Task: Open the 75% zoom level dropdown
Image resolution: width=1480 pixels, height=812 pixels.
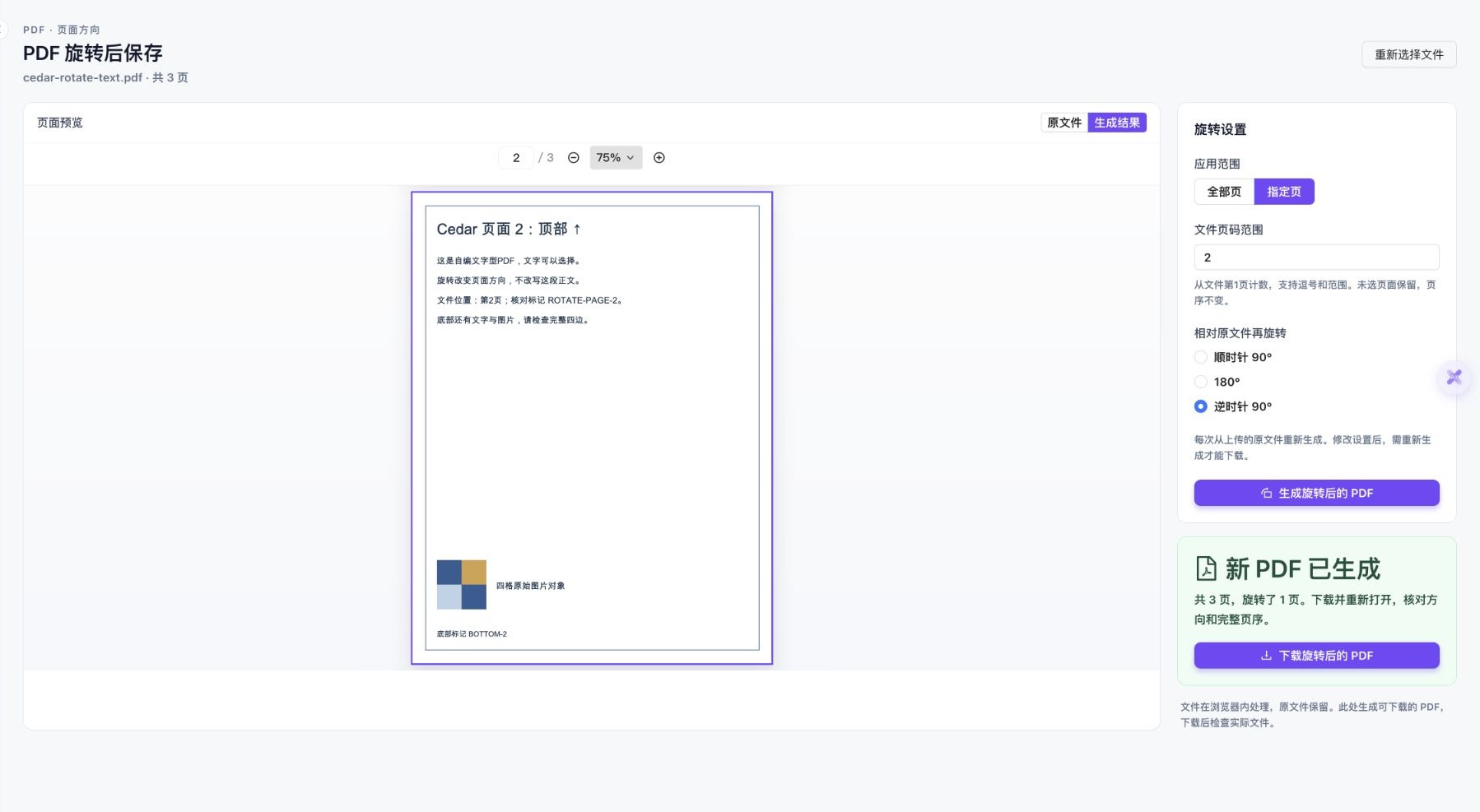Action: tap(616, 158)
